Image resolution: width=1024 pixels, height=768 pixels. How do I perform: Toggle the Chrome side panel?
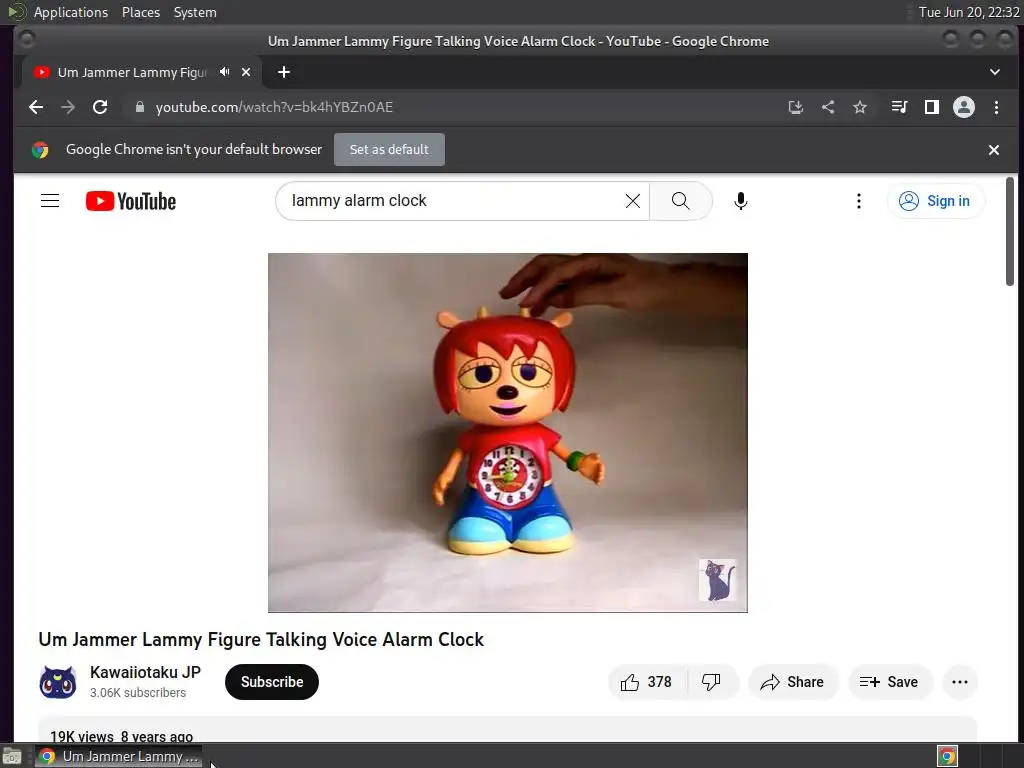(932, 107)
